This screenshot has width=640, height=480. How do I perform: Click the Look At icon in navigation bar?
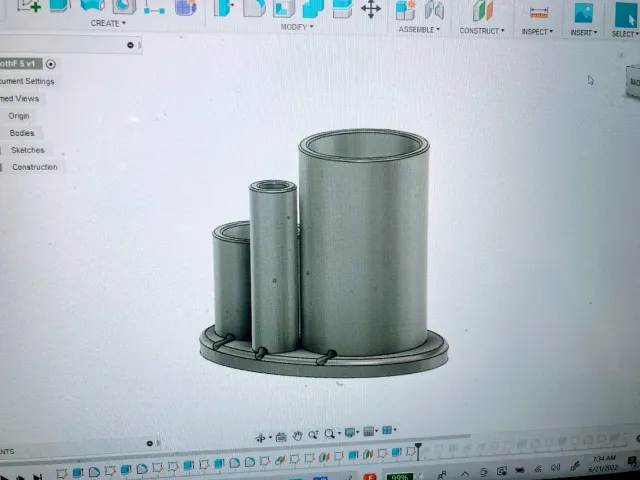click(281, 437)
